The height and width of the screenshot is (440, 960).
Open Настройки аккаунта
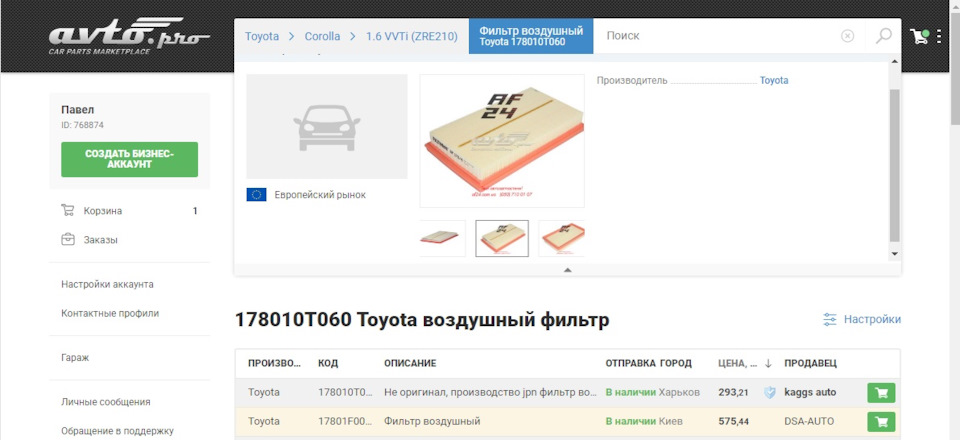pos(107,284)
